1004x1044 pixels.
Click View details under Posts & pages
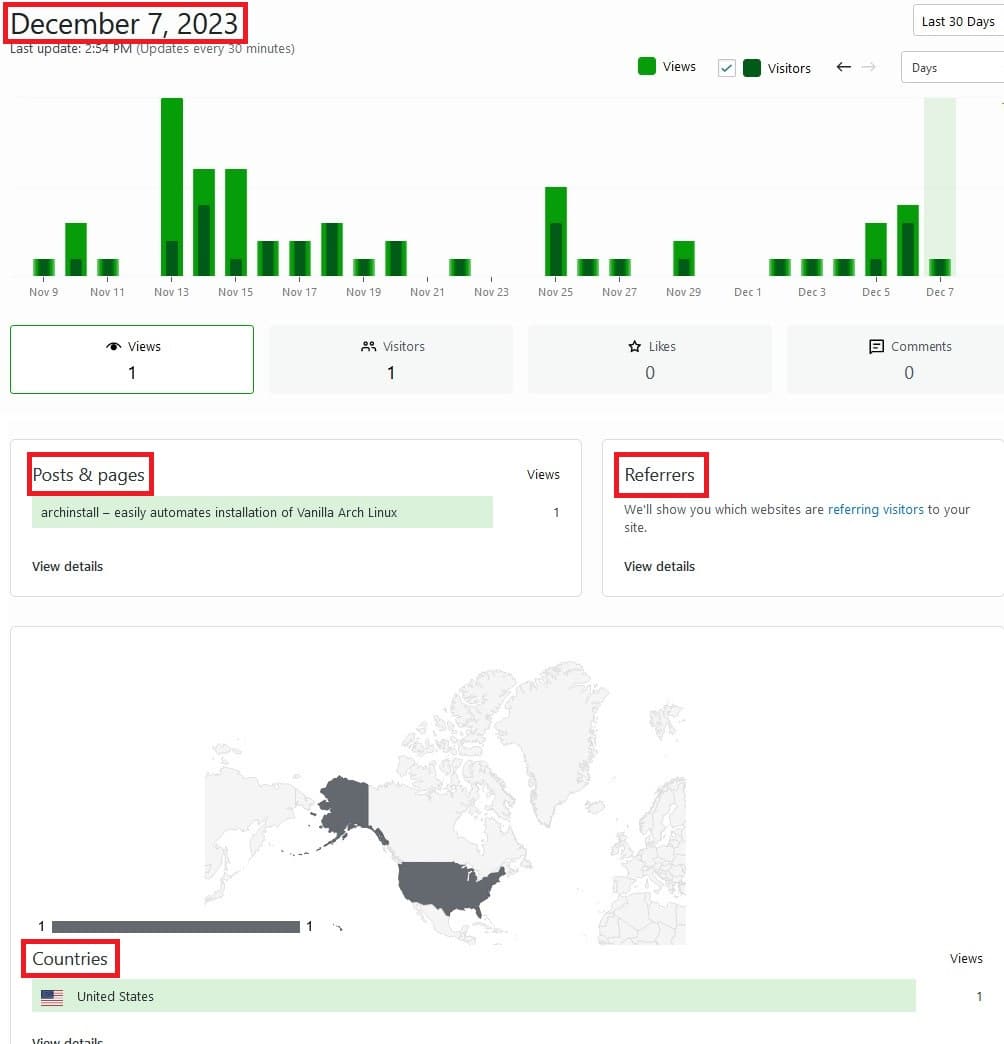[x=67, y=566]
